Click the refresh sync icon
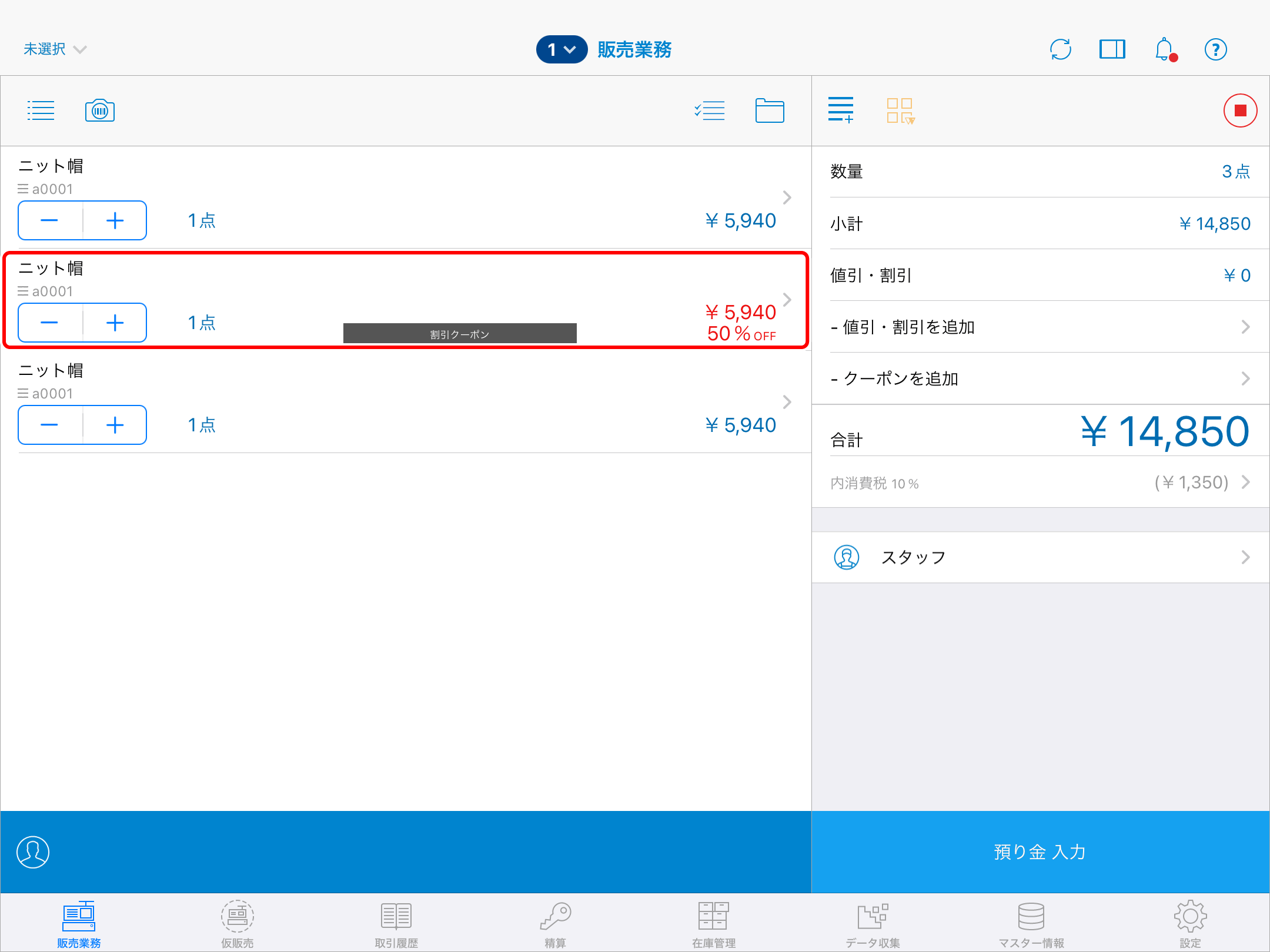Screen dimensions: 1270x952 tap(1061, 49)
